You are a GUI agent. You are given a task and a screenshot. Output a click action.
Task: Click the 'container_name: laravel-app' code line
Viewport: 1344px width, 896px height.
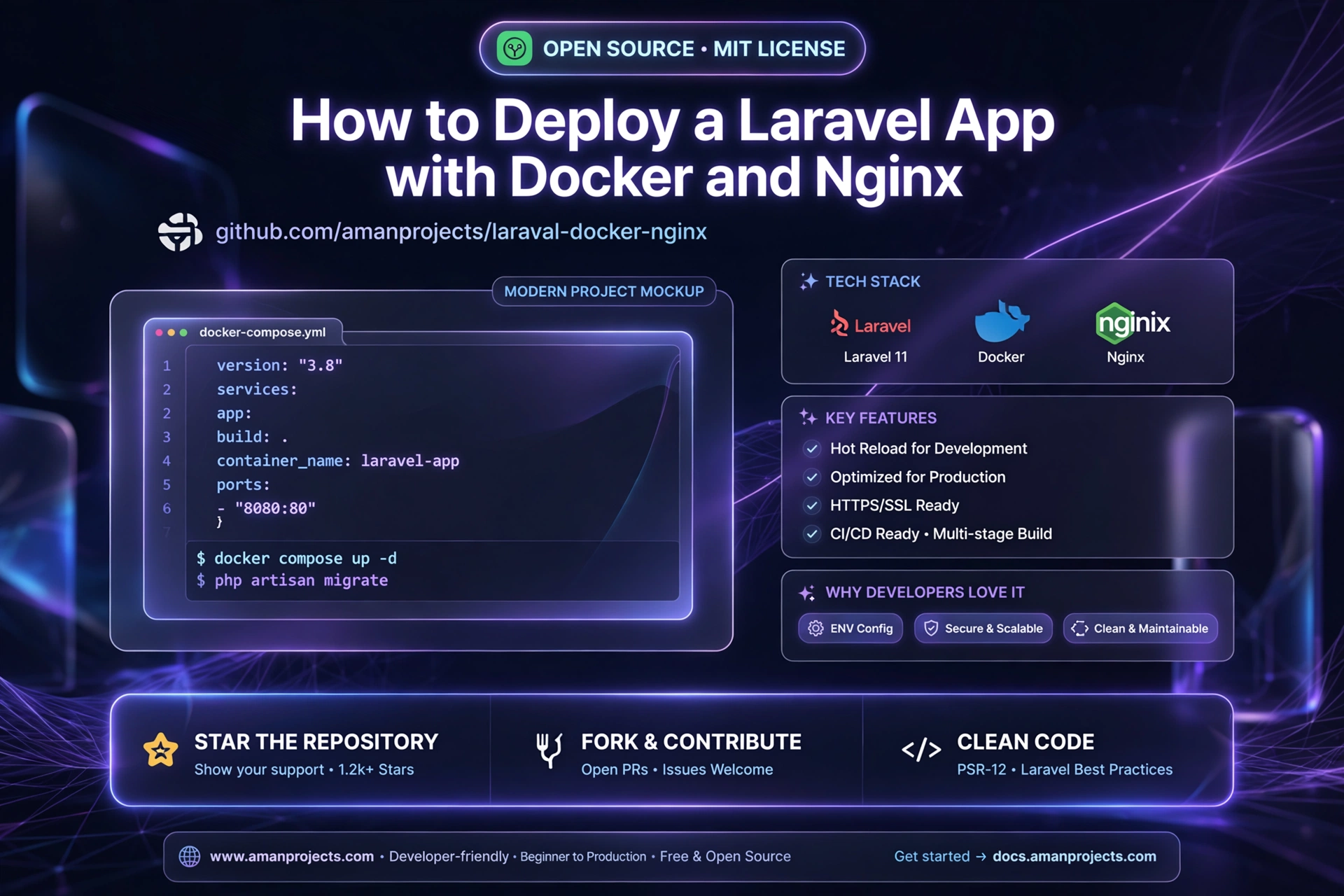pos(338,461)
